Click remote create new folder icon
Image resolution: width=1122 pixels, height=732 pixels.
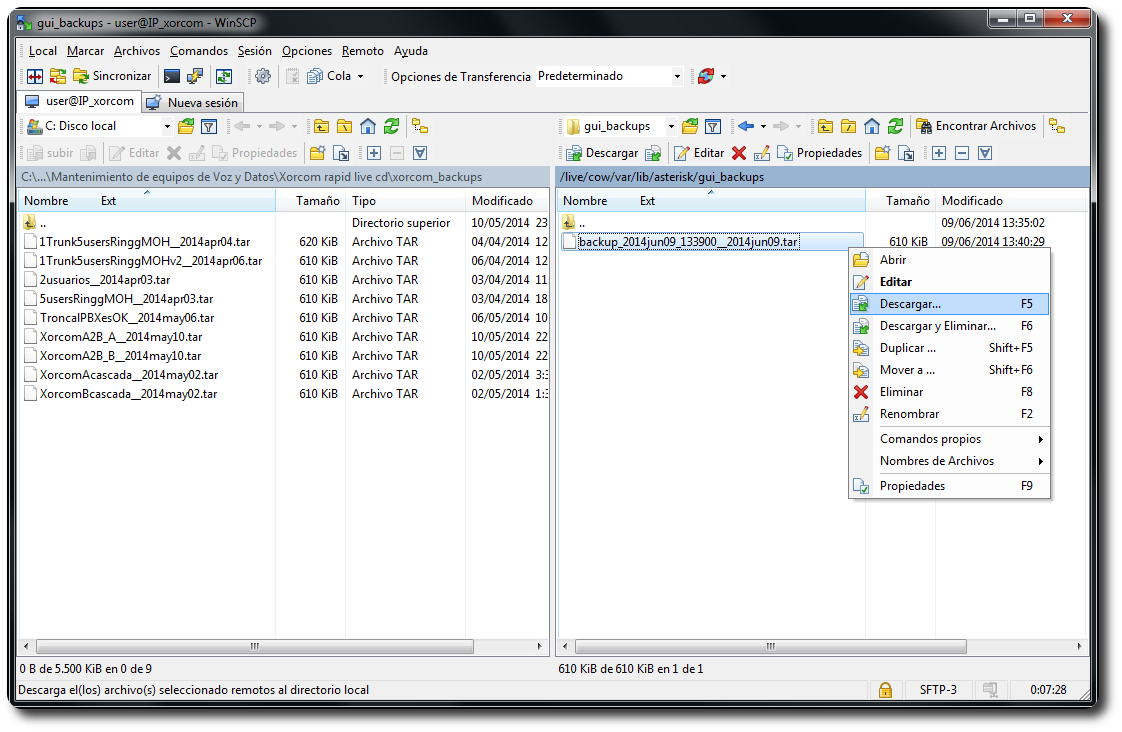pos(882,153)
